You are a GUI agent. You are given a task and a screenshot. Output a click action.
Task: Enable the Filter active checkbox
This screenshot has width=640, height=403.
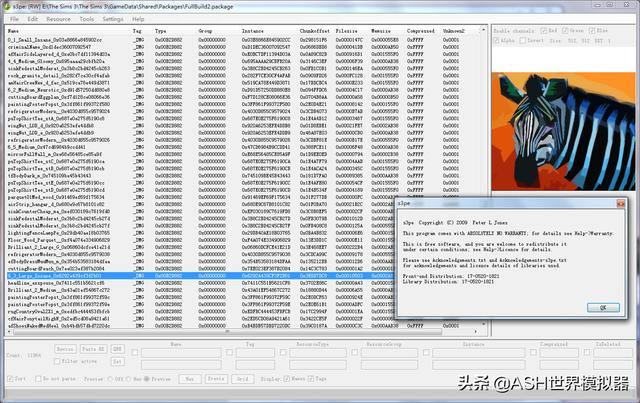57,361
